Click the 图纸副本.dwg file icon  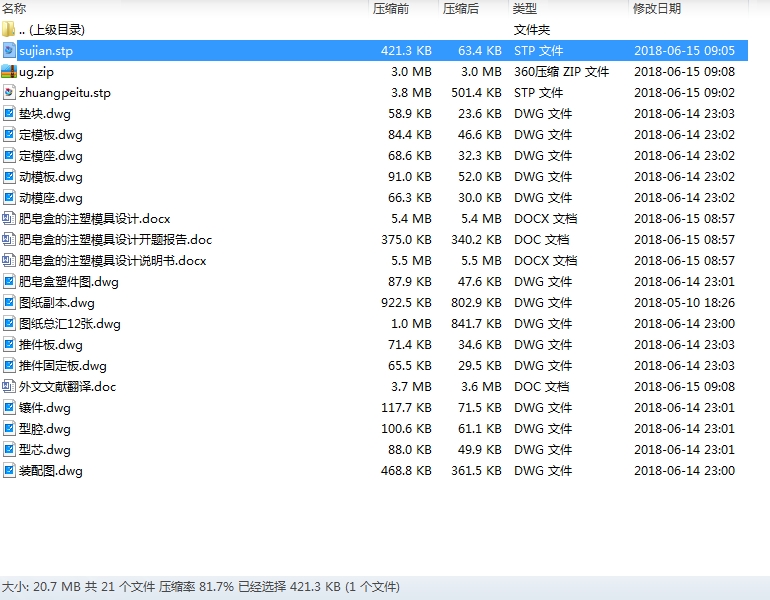point(8,302)
